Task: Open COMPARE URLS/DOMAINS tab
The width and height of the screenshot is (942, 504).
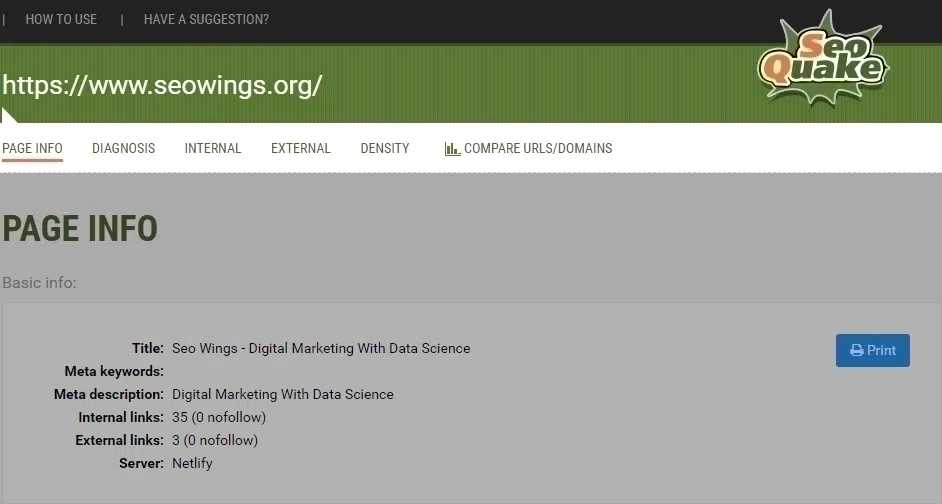Action: click(x=538, y=148)
